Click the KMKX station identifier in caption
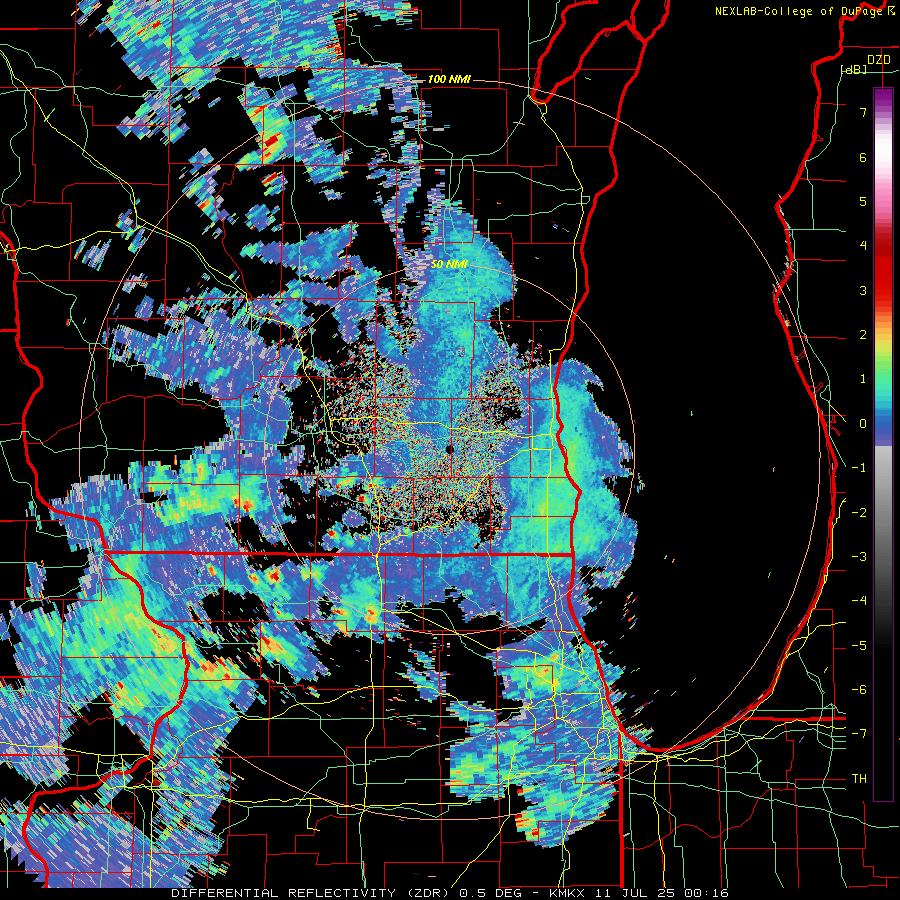900x900 pixels. (x=568, y=893)
